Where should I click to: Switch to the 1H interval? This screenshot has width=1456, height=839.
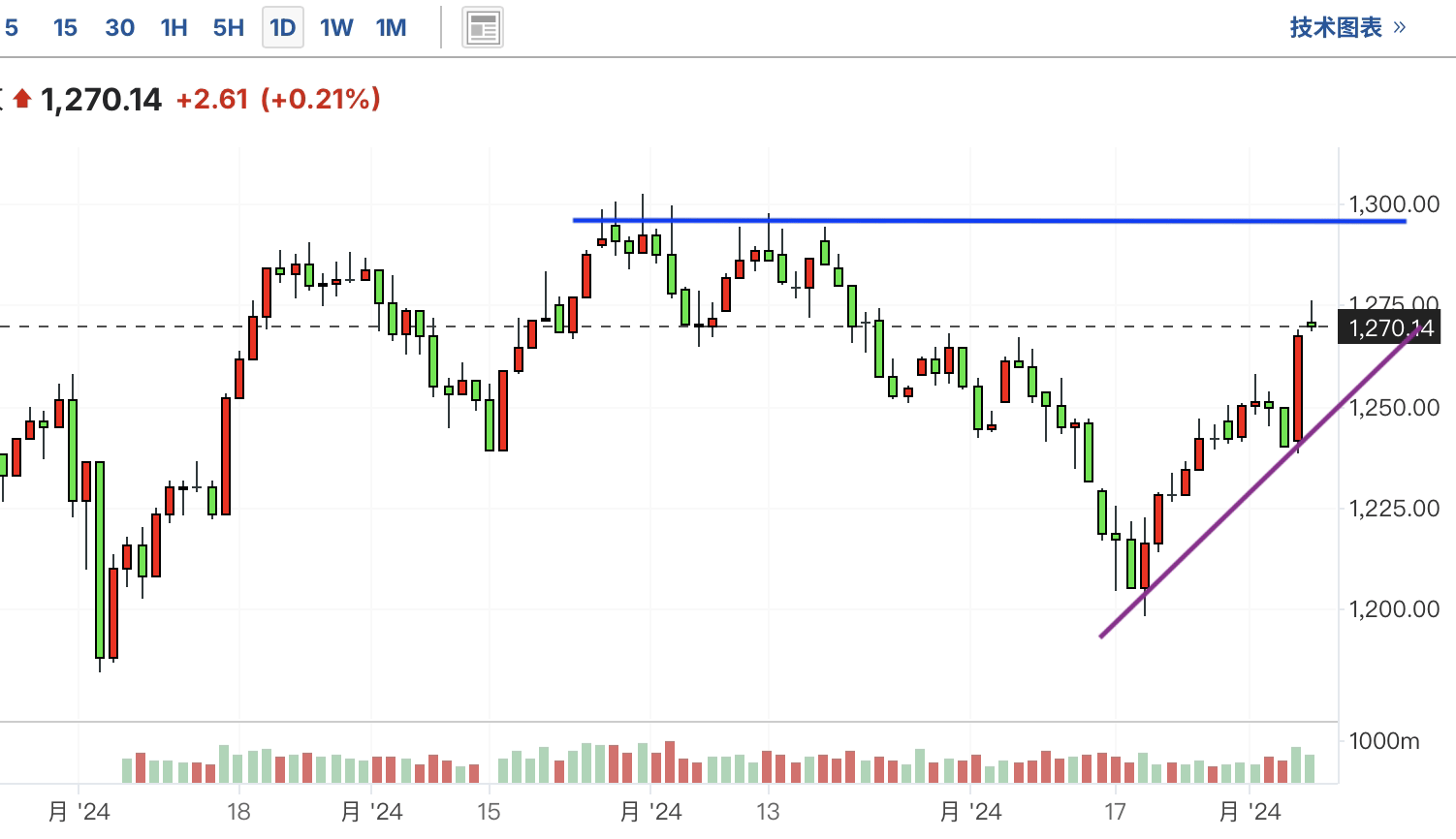pos(174,27)
